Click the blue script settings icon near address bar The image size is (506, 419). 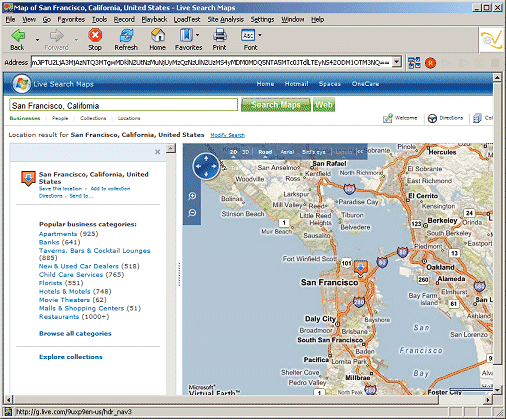point(414,63)
